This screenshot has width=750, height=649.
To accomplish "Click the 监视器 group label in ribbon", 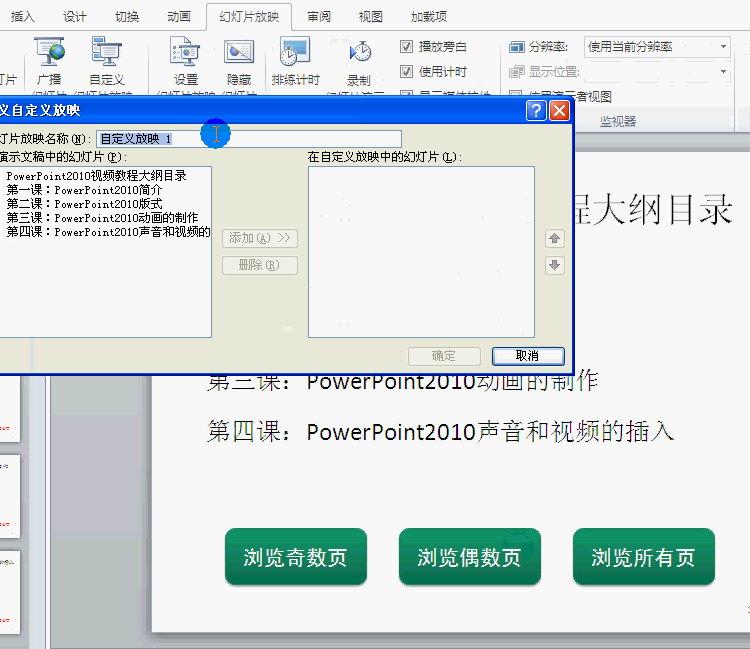I will tap(618, 121).
